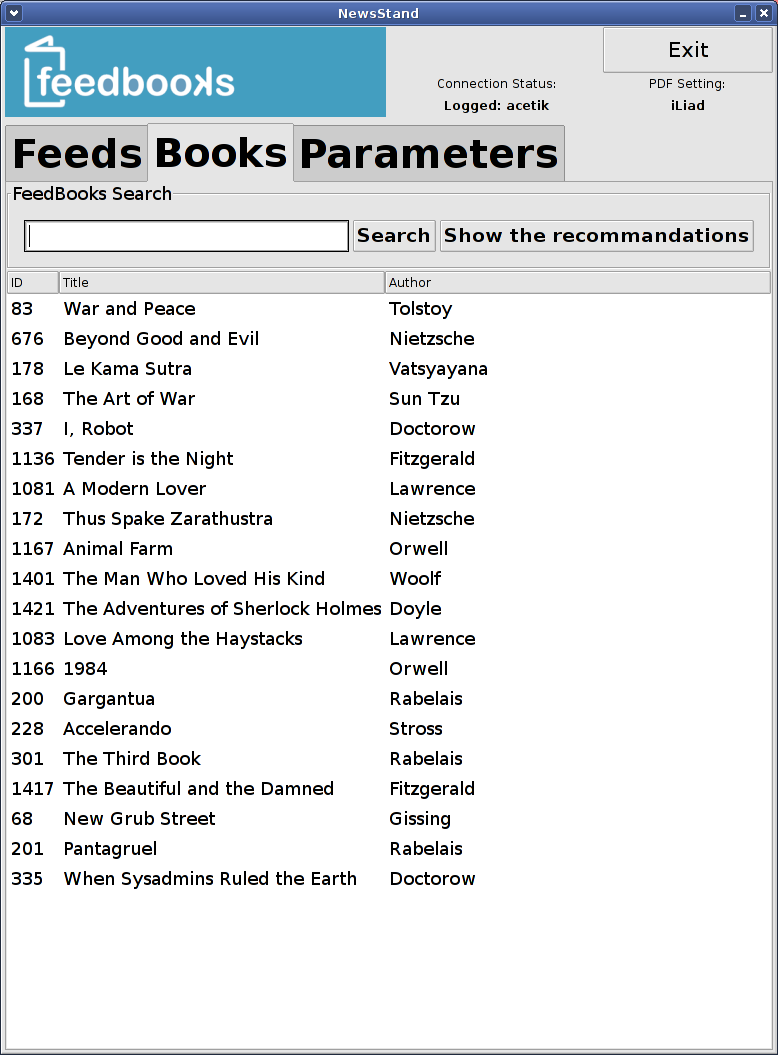Choose the 1984 book entry
Image resolution: width=778 pixels, height=1055 pixels.
(x=85, y=669)
